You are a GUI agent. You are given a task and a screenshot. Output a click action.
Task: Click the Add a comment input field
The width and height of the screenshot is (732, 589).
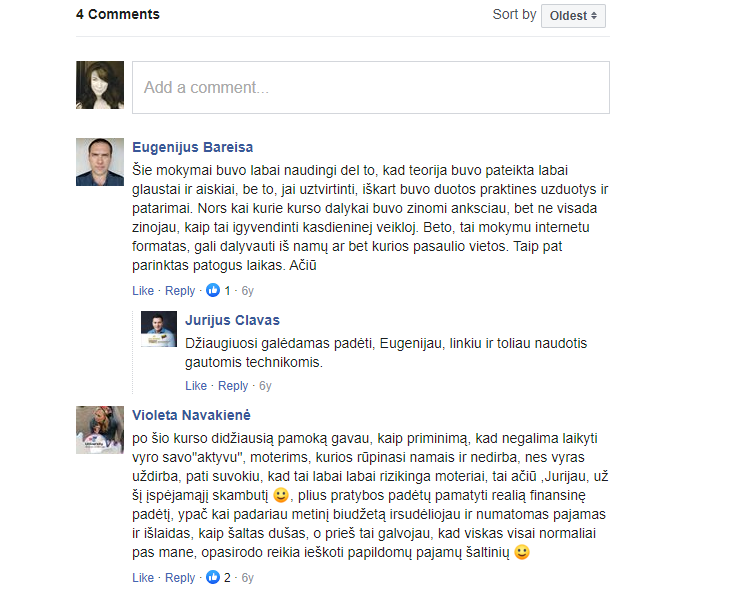pyautogui.click(x=371, y=87)
